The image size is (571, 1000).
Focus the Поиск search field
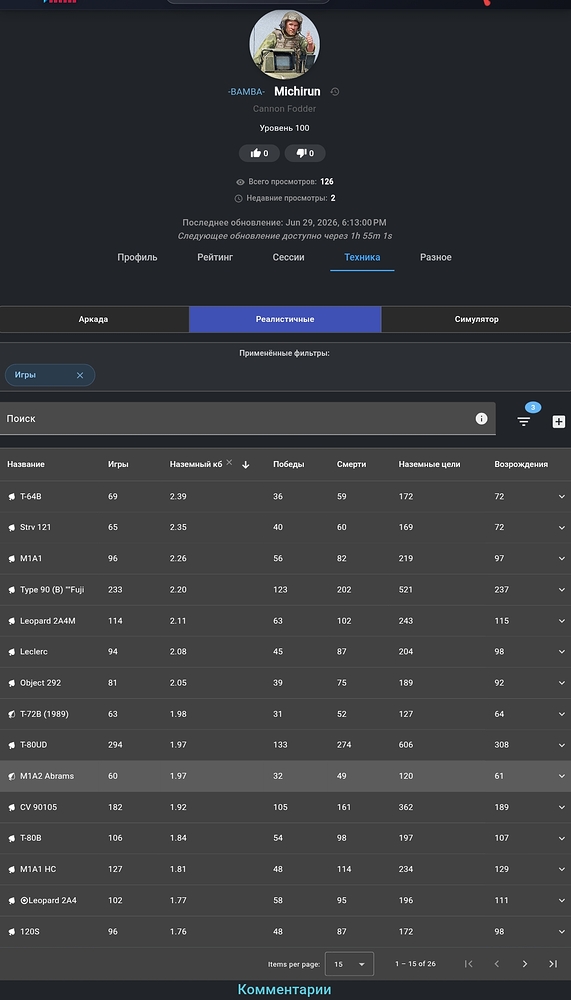248,418
